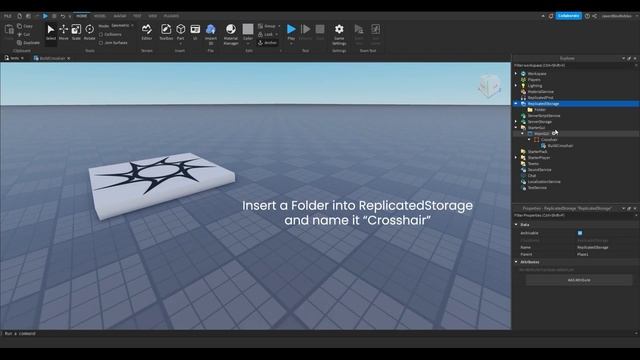Open the Material Manager

click(231, 33)
